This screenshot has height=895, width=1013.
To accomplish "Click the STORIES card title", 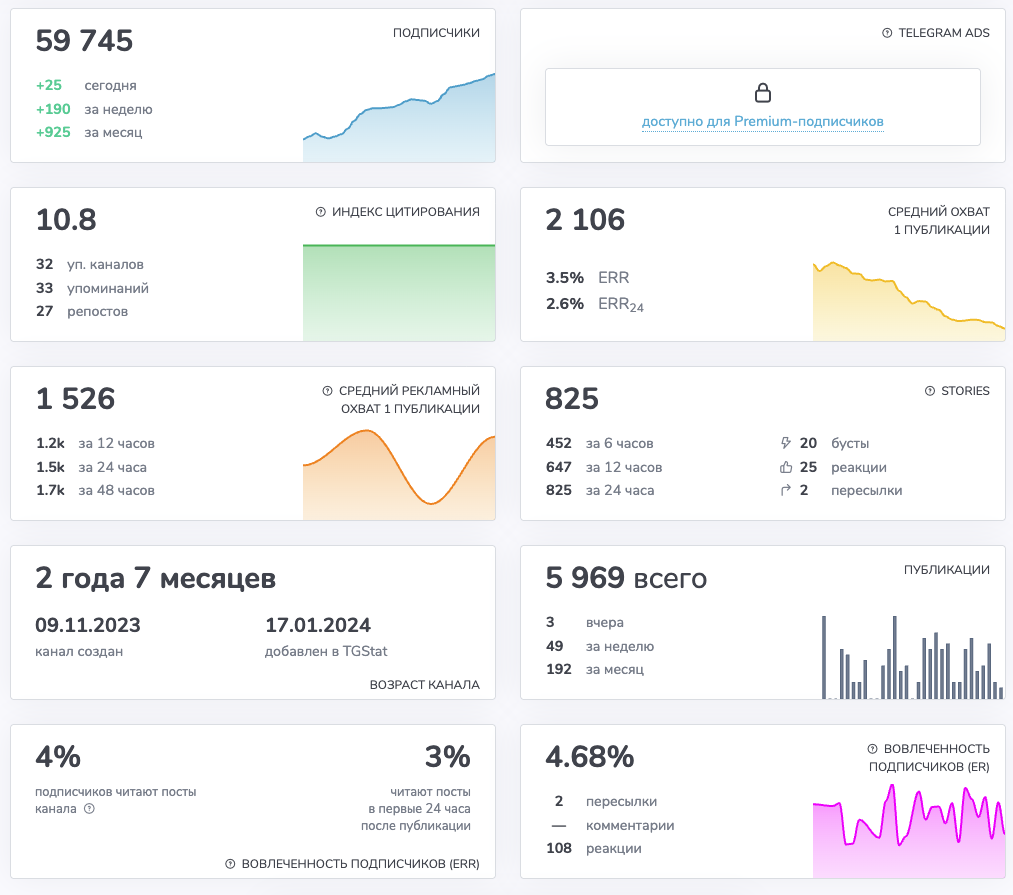I will tap(965, 391).
